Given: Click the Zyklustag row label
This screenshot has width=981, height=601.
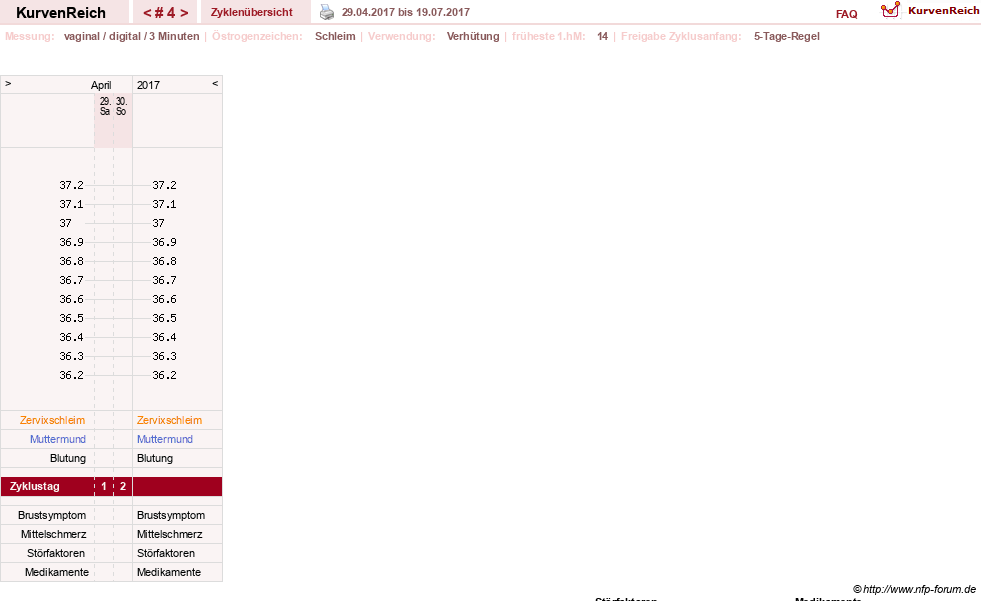Looking at the screenshot, I should point(34,486).
